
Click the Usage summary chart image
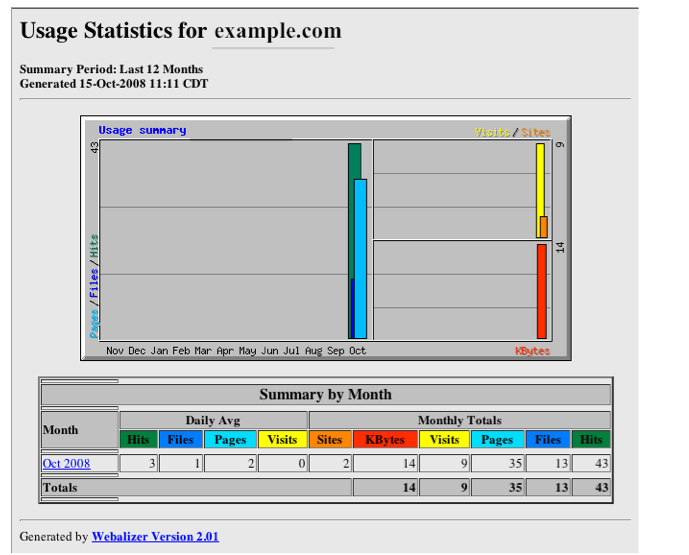tap(325, 238)
